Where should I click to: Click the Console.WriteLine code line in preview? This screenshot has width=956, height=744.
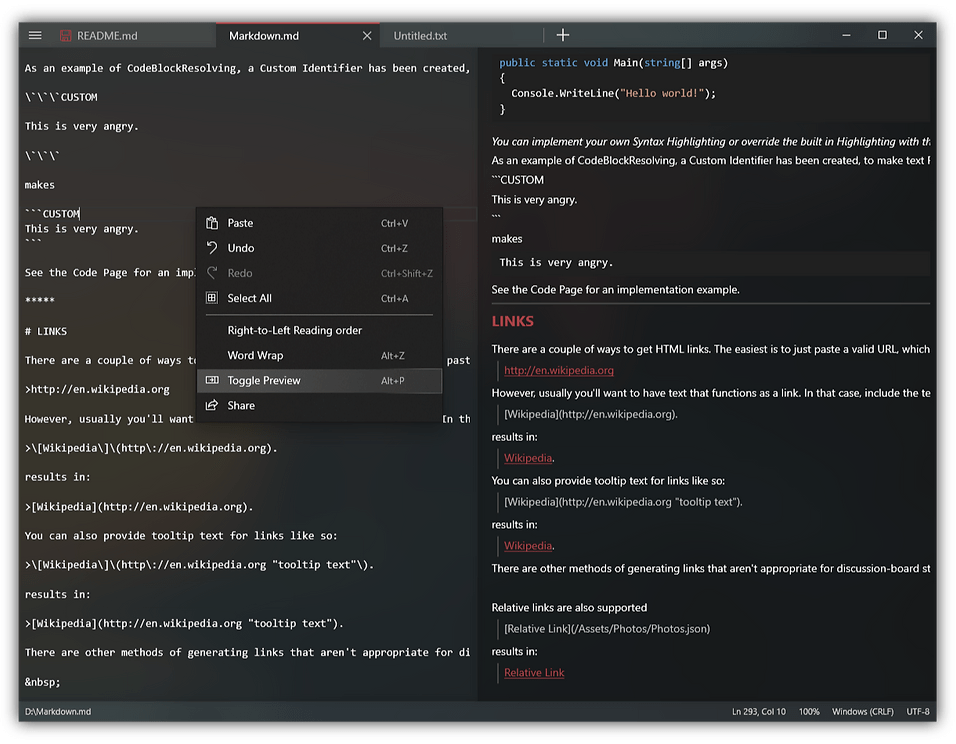coord(613,93)
